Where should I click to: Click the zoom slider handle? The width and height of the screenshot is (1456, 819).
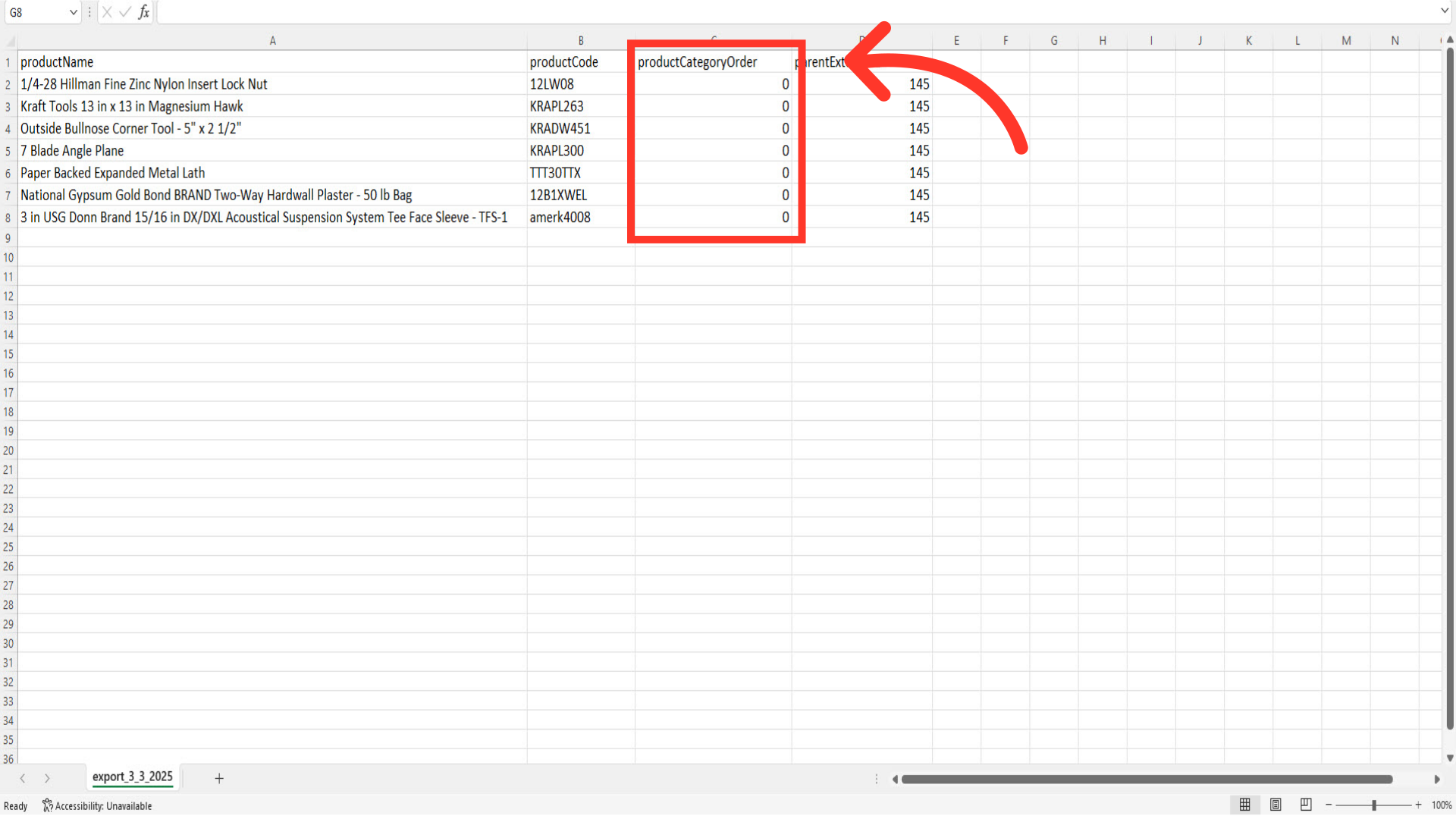pos(1373,805)
